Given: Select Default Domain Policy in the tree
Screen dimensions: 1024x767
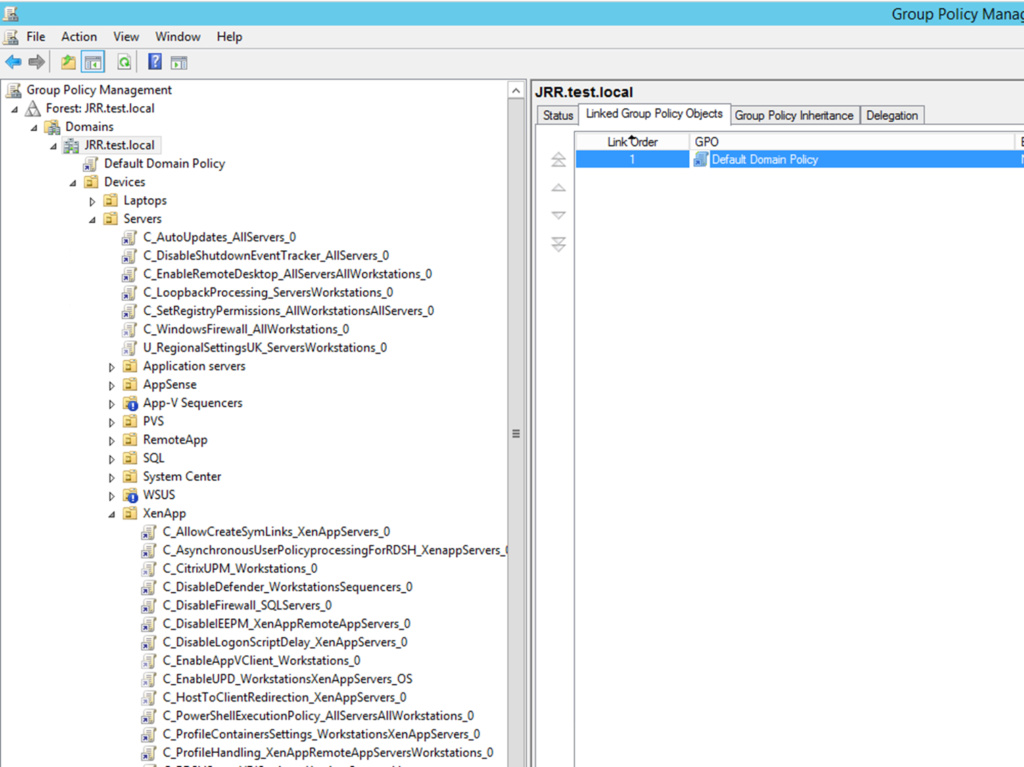Looking at the screenshot, I should pos(164,164).
